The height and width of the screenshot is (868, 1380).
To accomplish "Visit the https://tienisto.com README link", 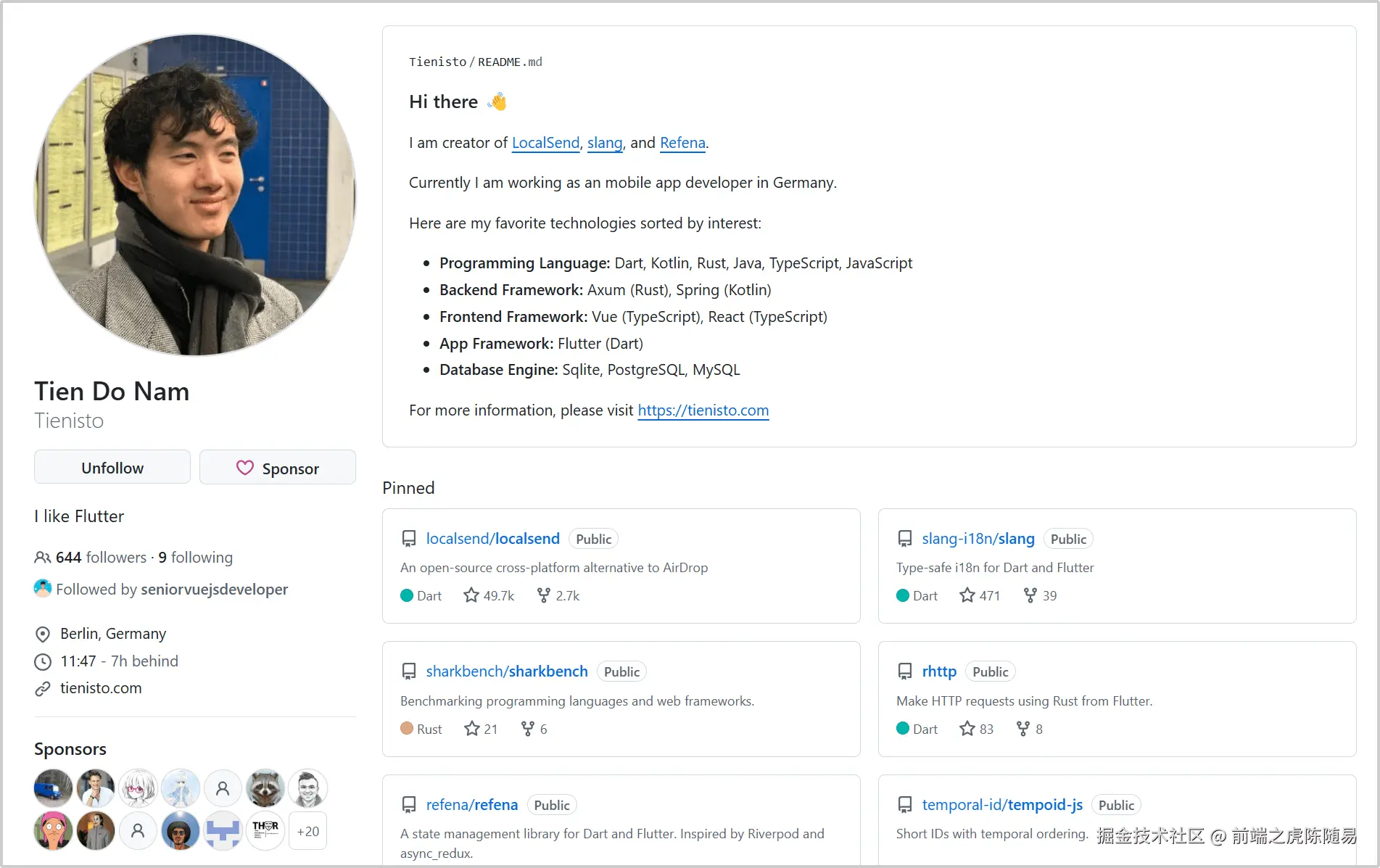I will (703, 410).
